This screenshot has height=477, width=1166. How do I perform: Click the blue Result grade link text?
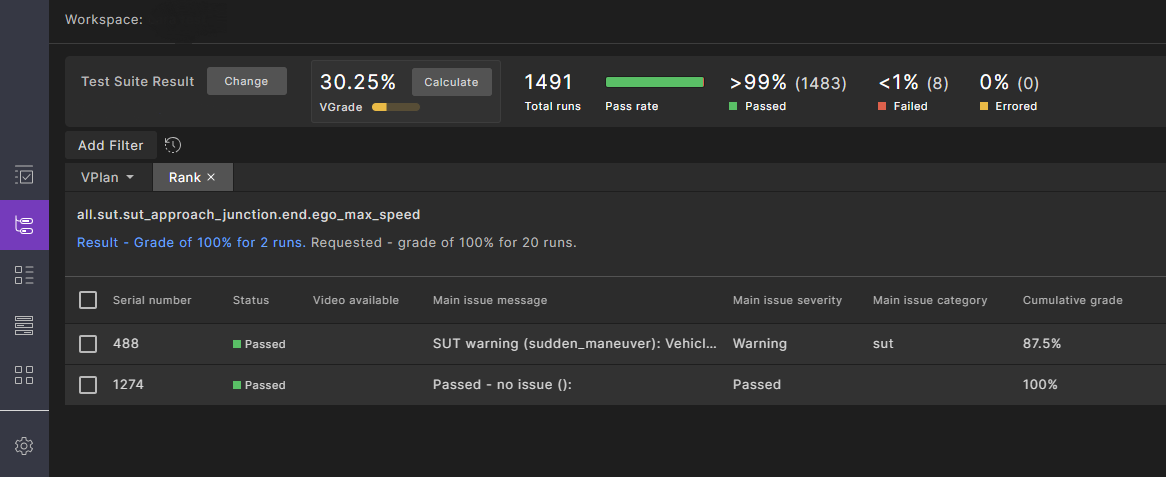(x=191, y=242)
